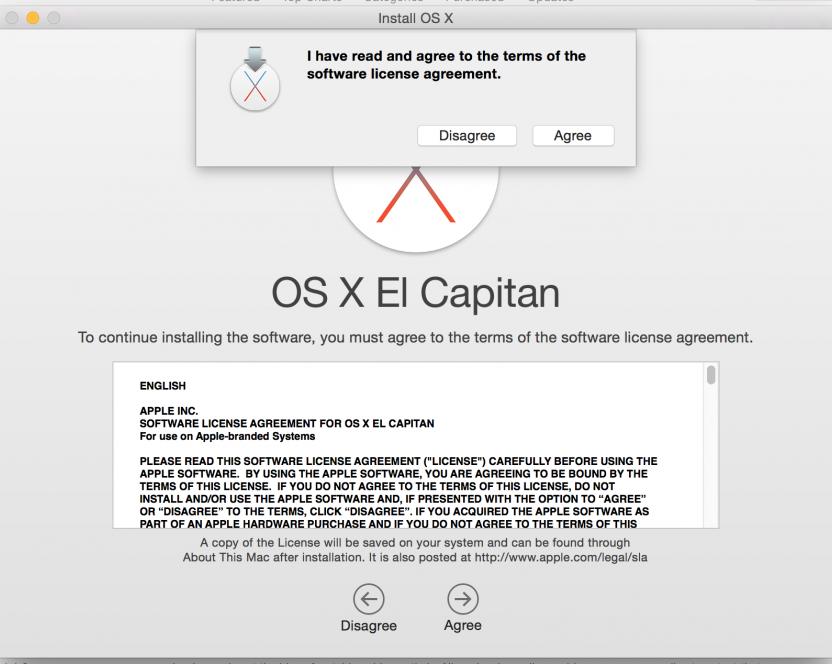Click 'For use on Apple-branded Systems' line

click(227, 436)
